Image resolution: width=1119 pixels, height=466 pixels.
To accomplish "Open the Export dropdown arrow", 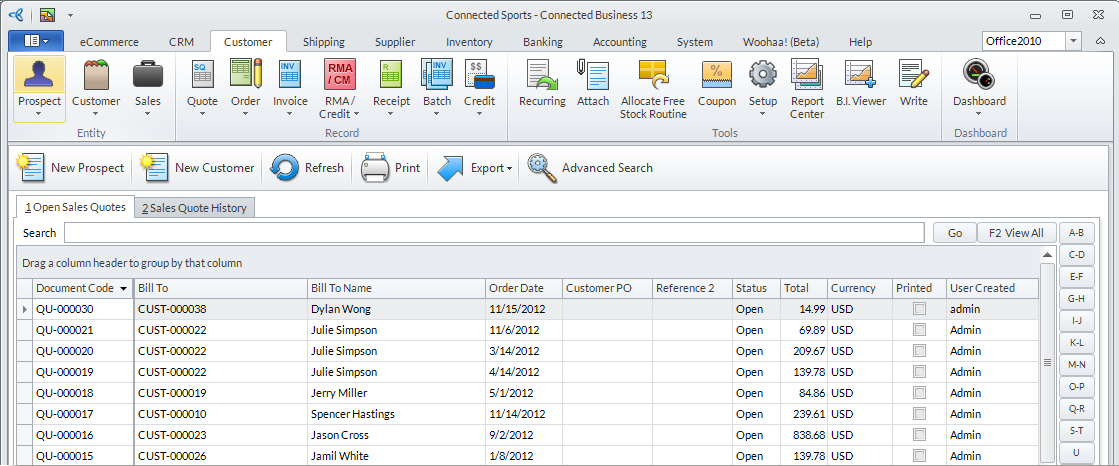I will pyautogui.click(x=509, y=169).
